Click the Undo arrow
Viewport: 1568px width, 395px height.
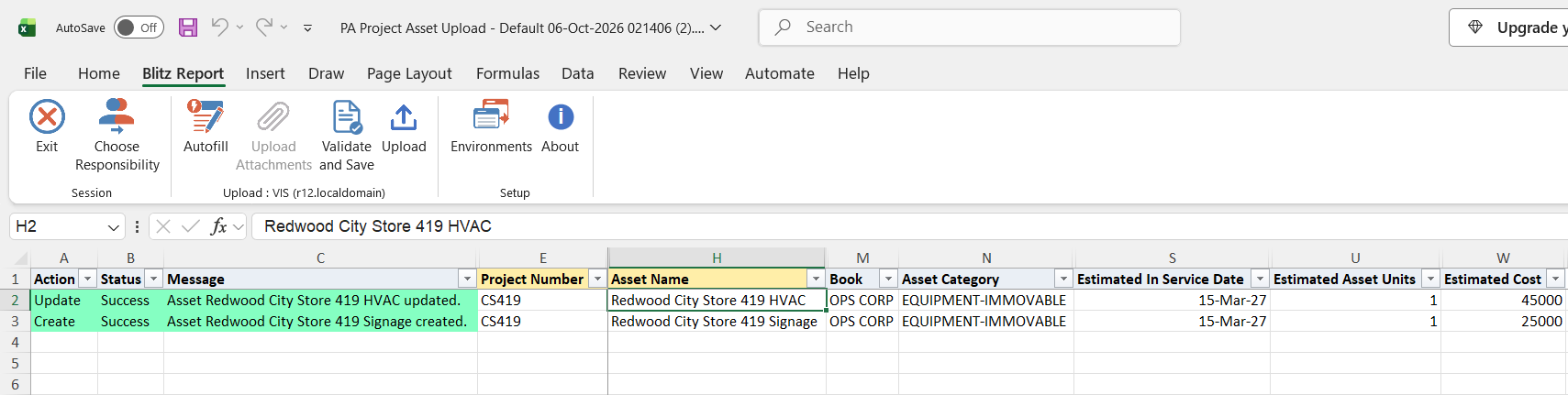219,27
